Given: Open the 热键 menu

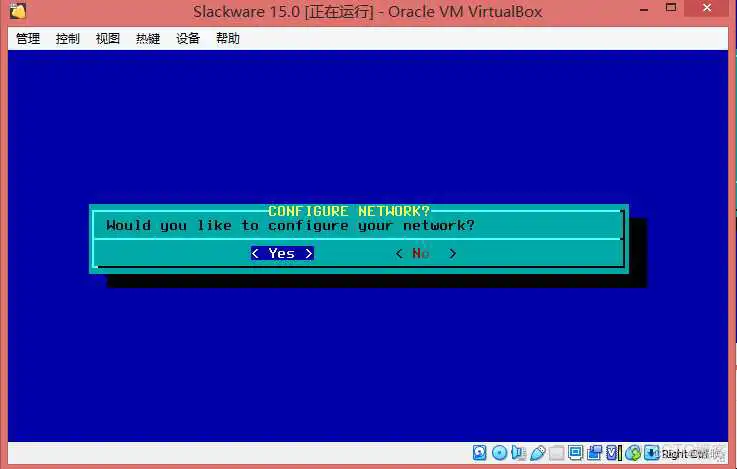Looking at the screenshot, I should (x=148, y=39).
